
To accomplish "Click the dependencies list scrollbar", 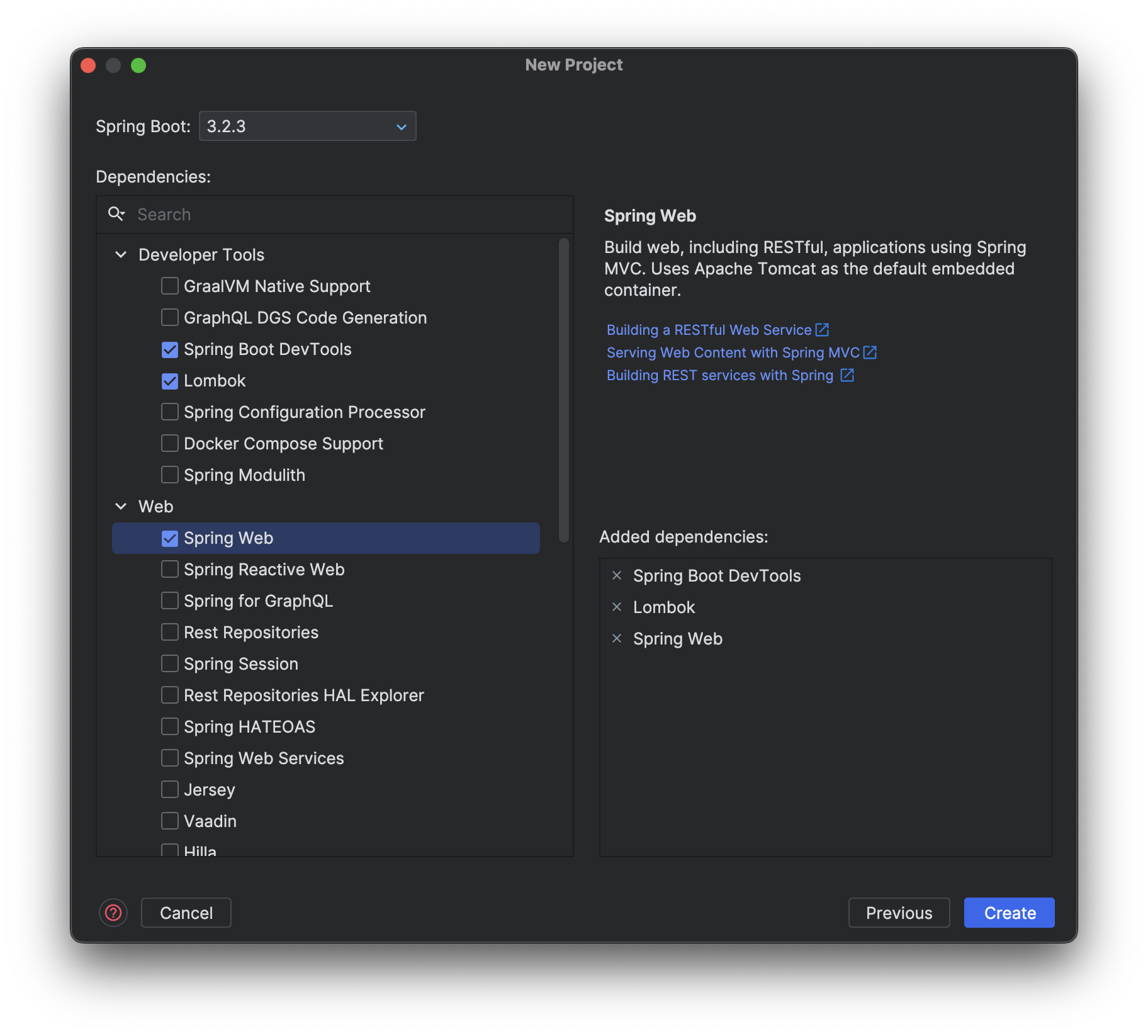I will (x=564, y=390).
